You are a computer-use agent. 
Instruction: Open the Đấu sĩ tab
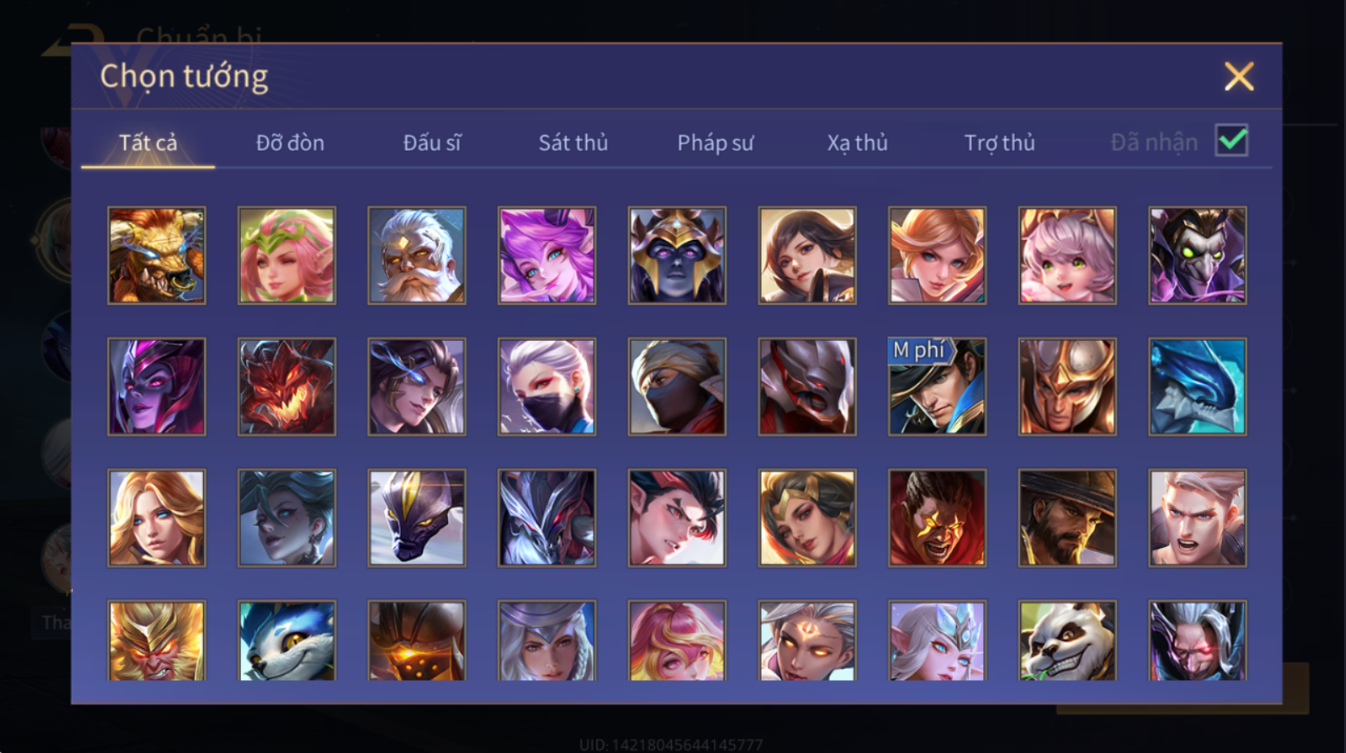coord(432,143)
